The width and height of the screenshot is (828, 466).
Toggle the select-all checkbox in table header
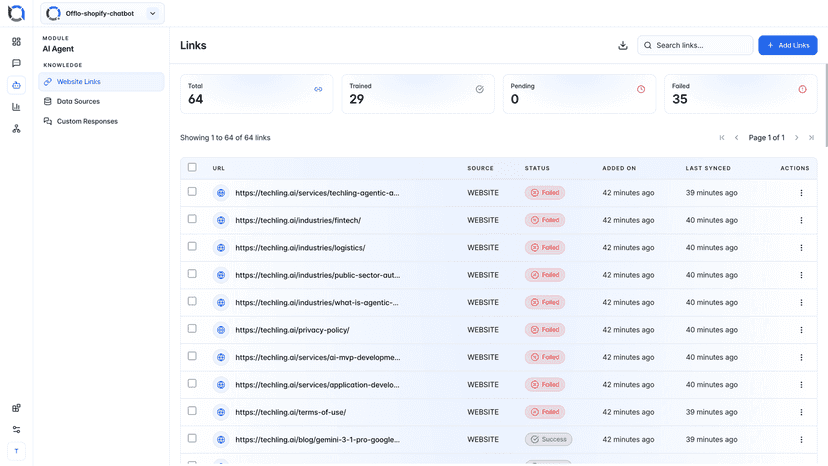[x=192, y=167]
